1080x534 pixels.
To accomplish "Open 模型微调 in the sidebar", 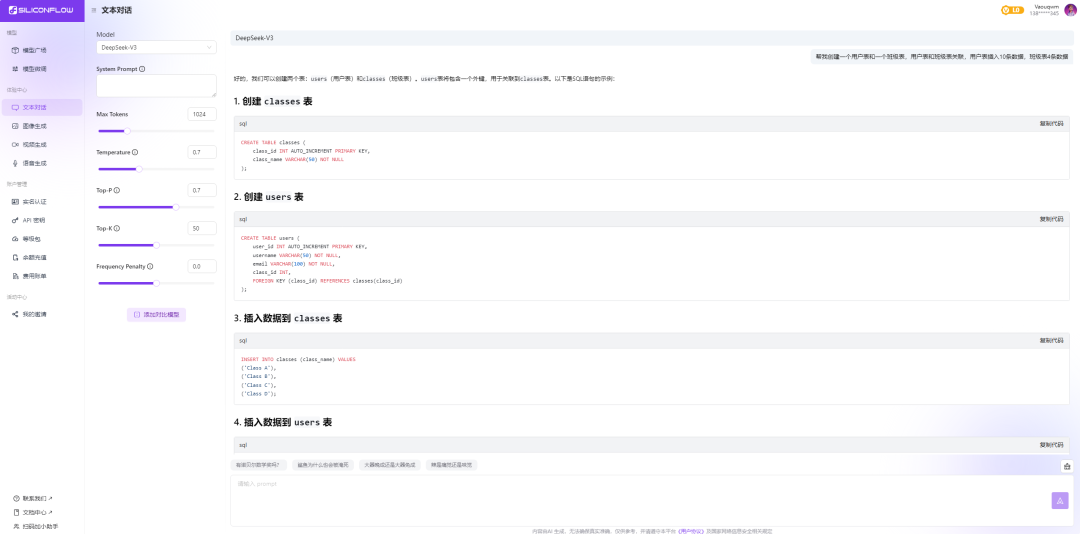I will (41, 69).
